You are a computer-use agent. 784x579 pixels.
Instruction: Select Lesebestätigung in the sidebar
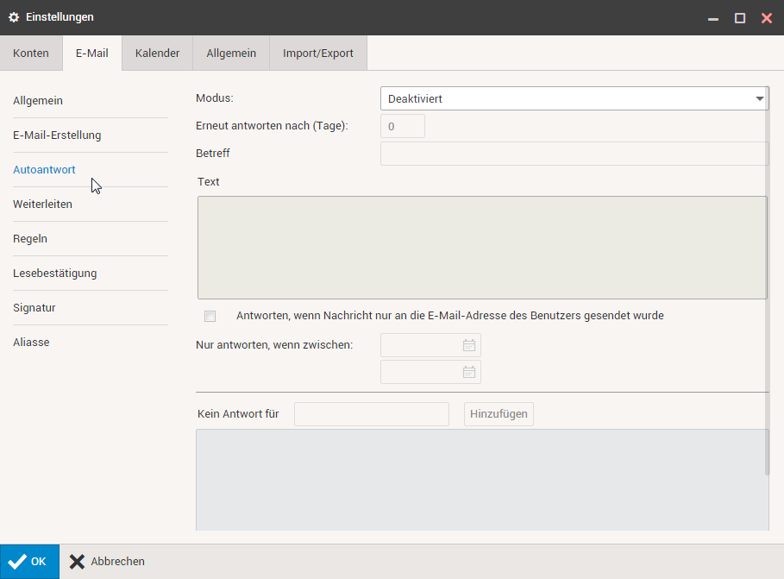55,273
